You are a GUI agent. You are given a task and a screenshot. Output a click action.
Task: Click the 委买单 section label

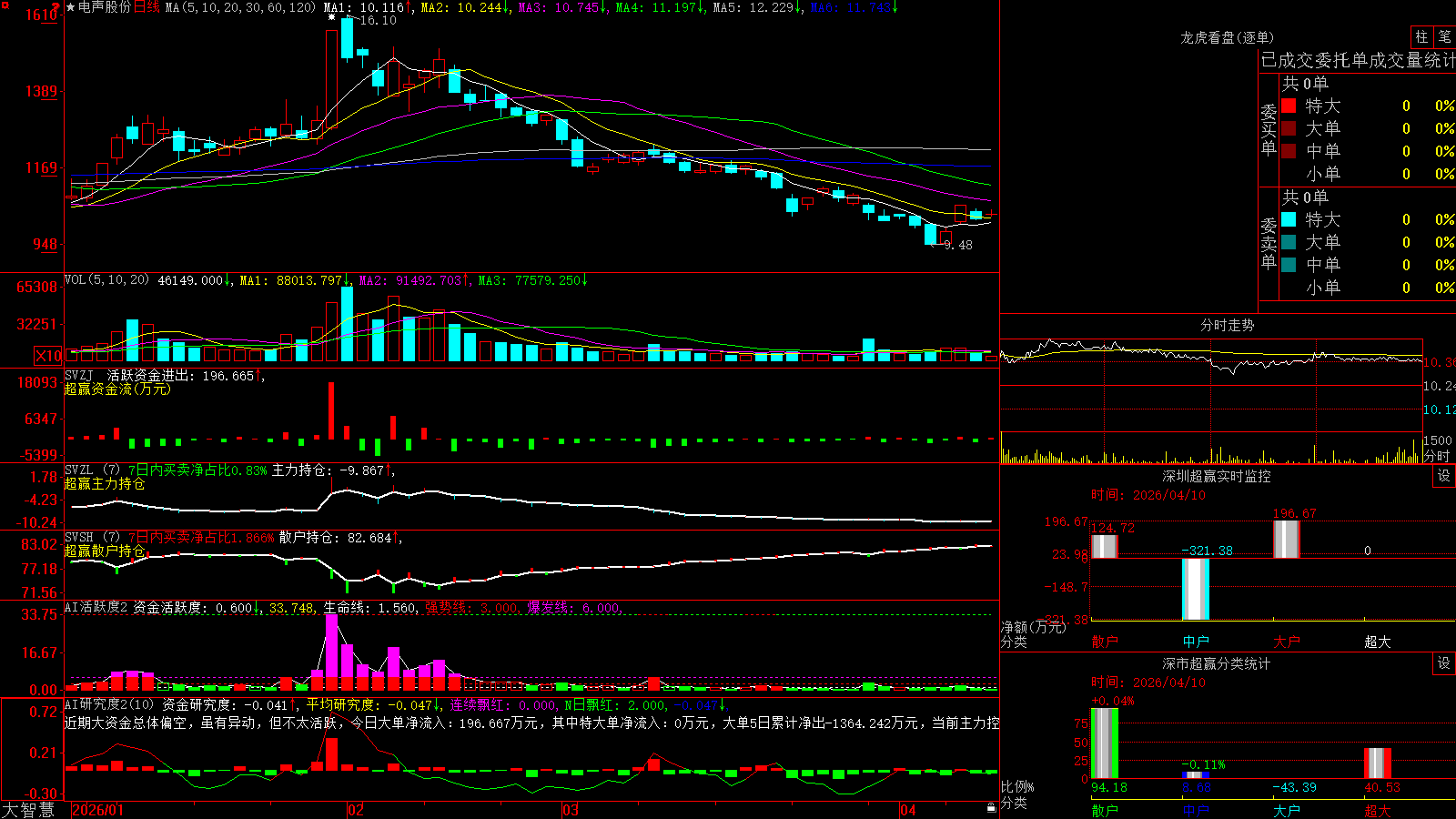[x=1269, y=129]
